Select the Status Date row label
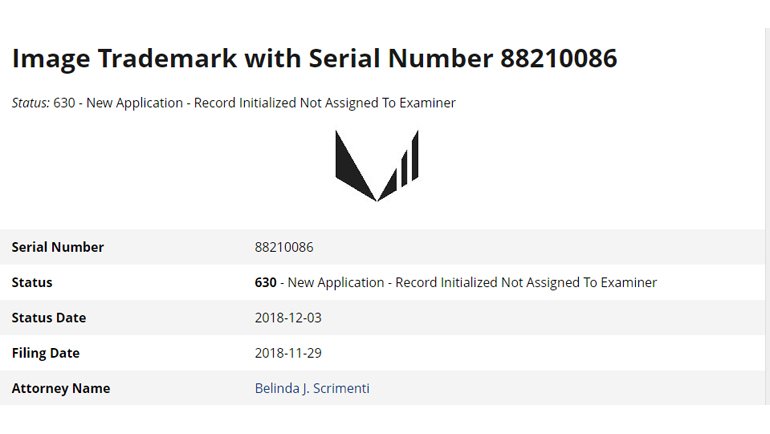Viewport: 770px width, 434px height. point(49,318)
